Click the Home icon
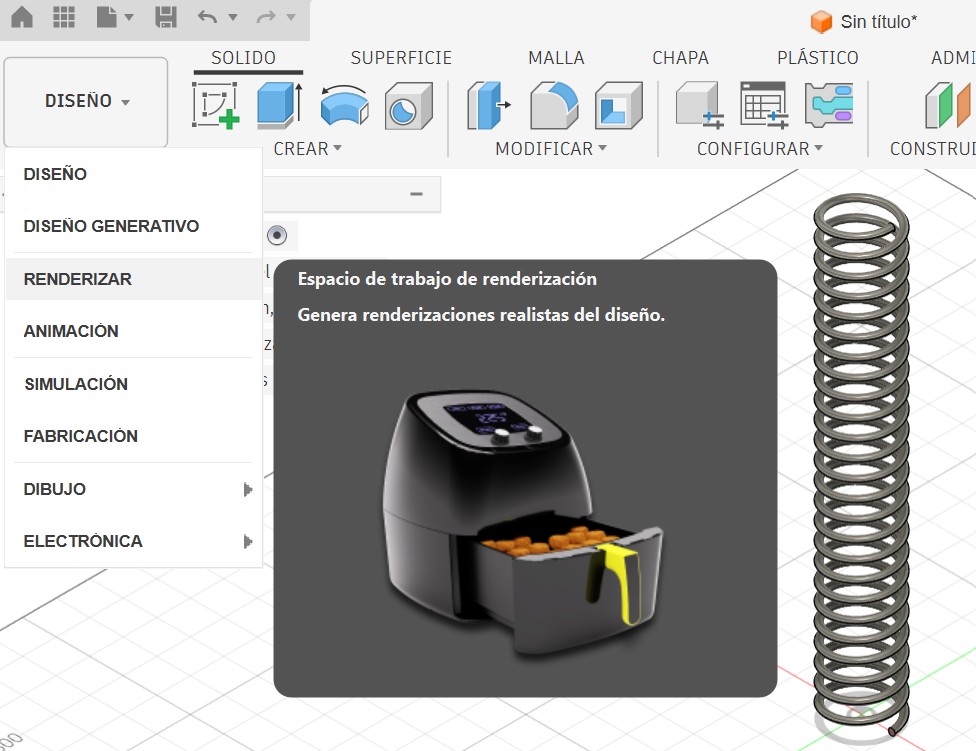976x751 pixels. tap(22, 17)
